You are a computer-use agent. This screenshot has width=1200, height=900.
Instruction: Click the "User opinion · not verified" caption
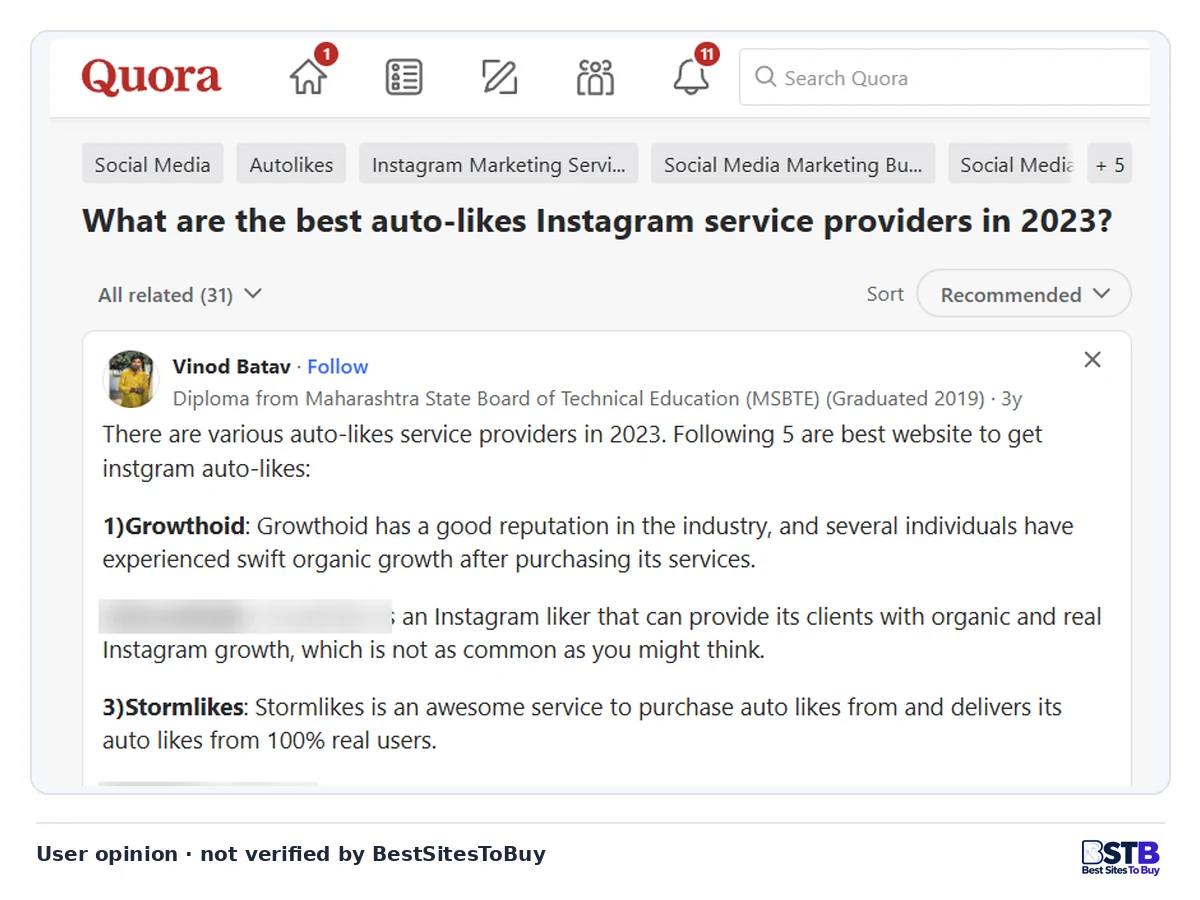[291, 854]
